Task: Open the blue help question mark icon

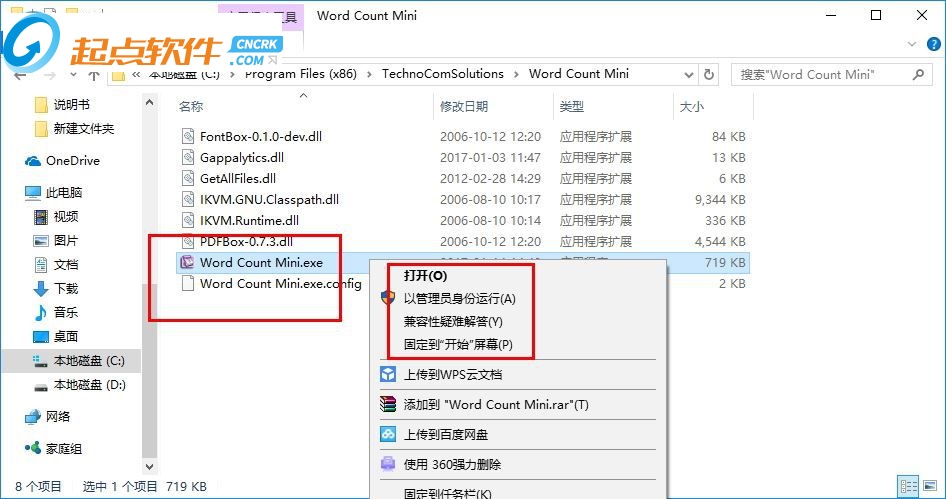Action: click(933, 44)
